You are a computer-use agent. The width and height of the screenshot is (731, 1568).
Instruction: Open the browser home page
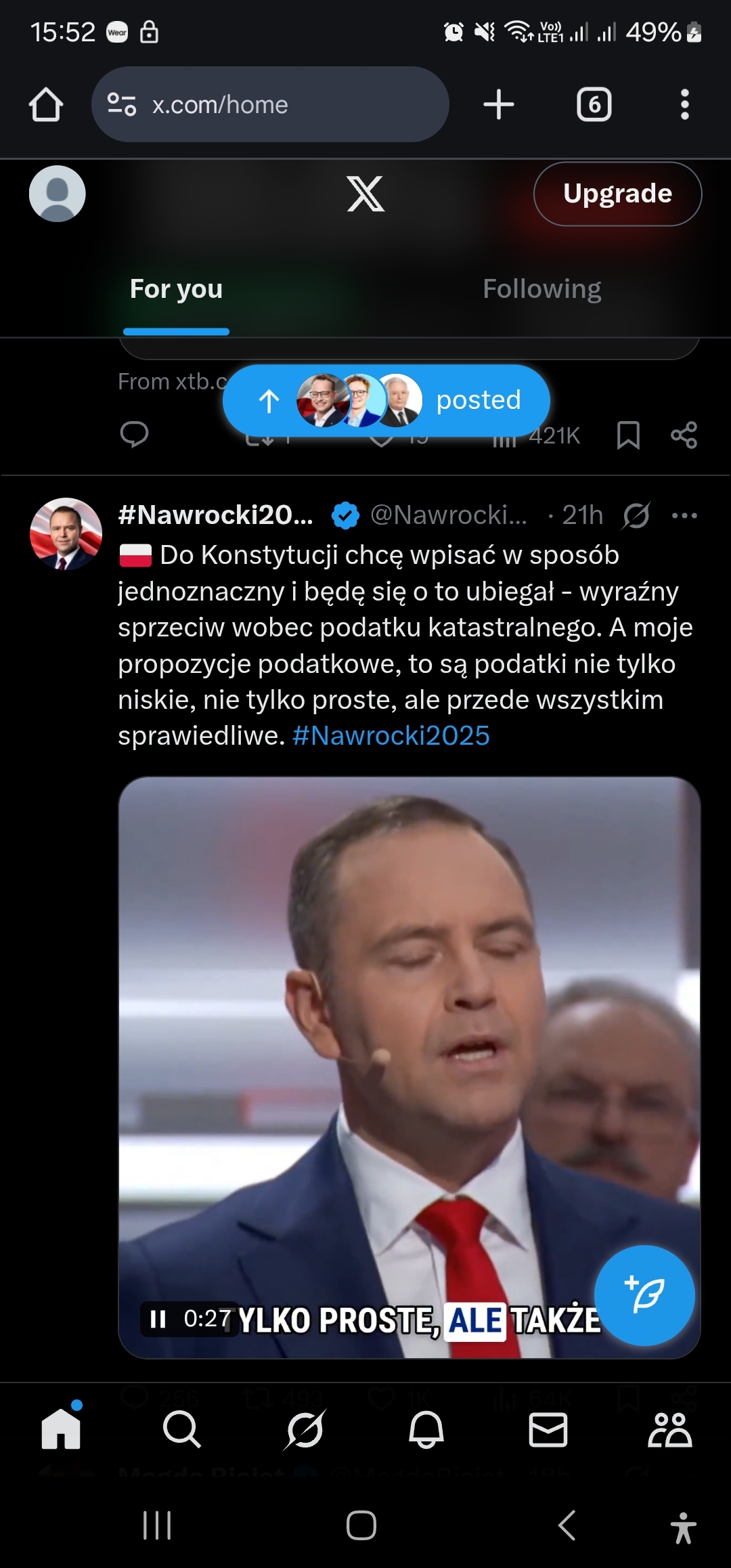46,105
